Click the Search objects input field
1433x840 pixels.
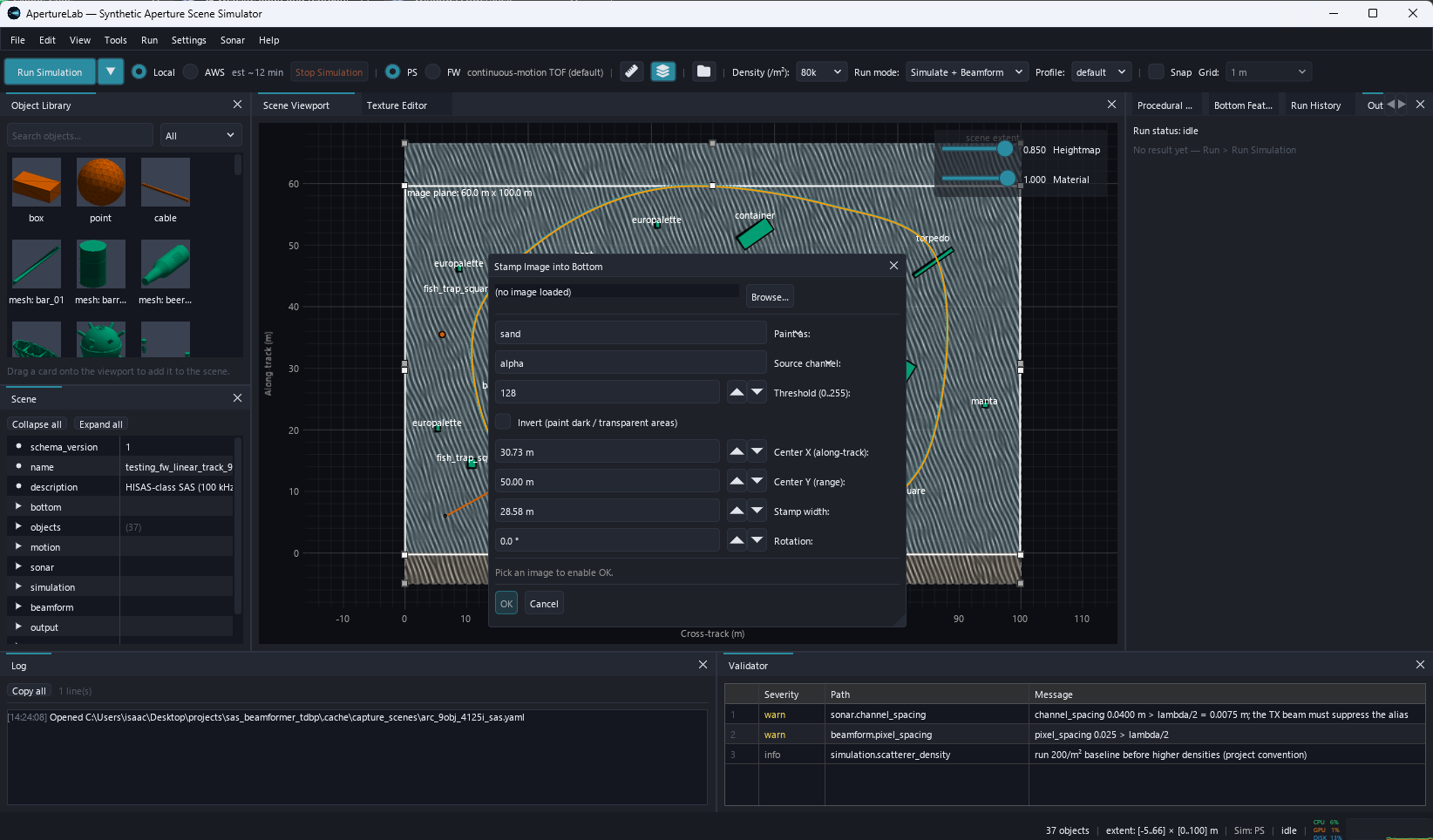(80, 135)
